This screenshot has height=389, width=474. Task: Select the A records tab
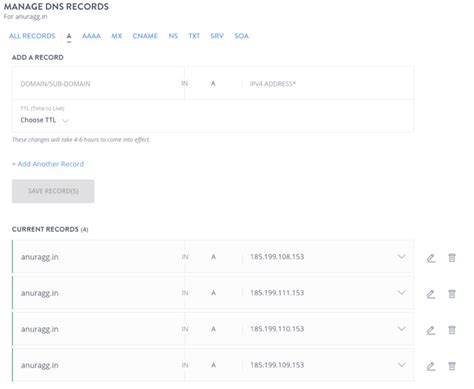click(69, 36)
